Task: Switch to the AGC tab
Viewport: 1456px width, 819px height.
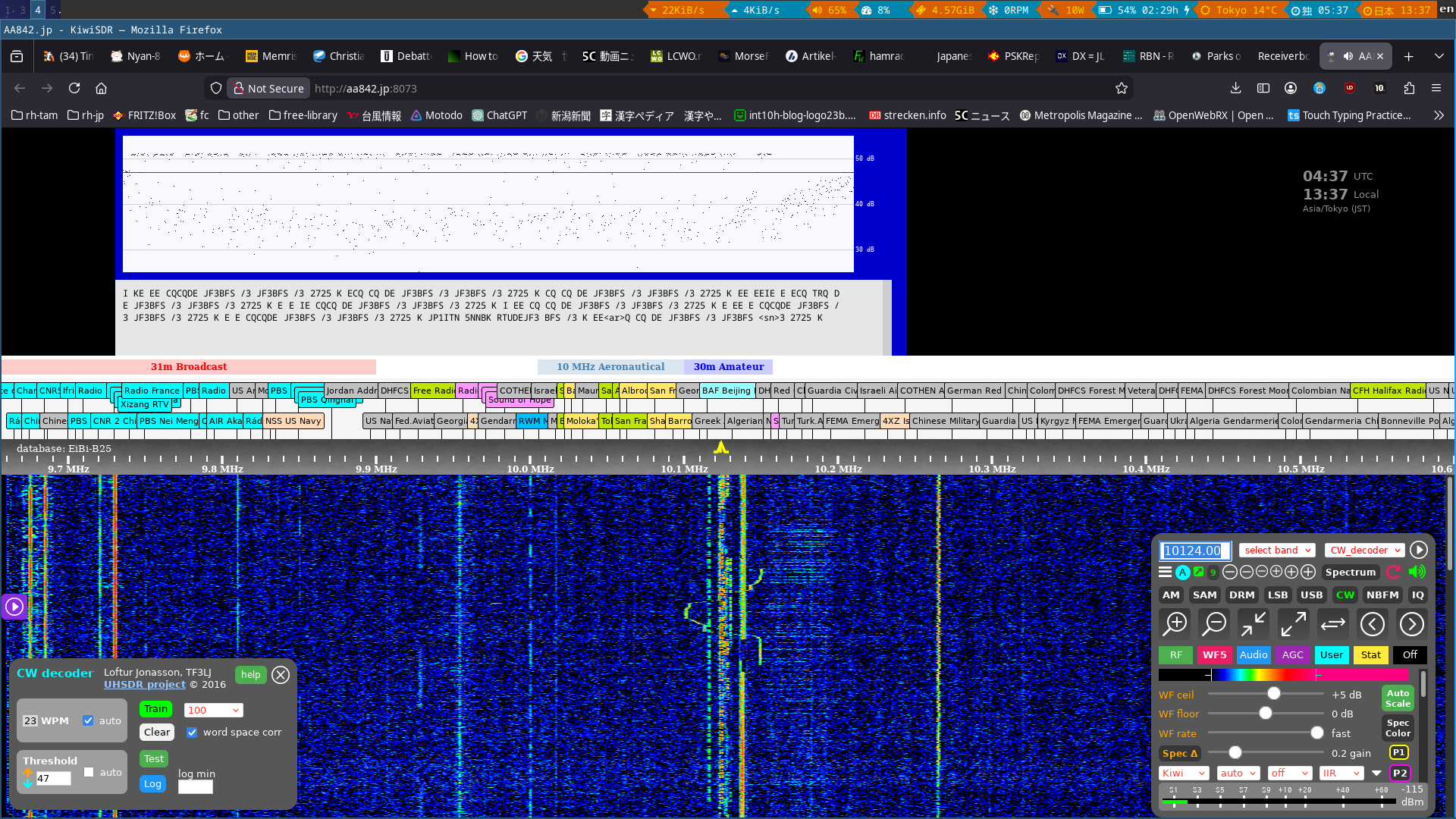Action: [1293, 655]
